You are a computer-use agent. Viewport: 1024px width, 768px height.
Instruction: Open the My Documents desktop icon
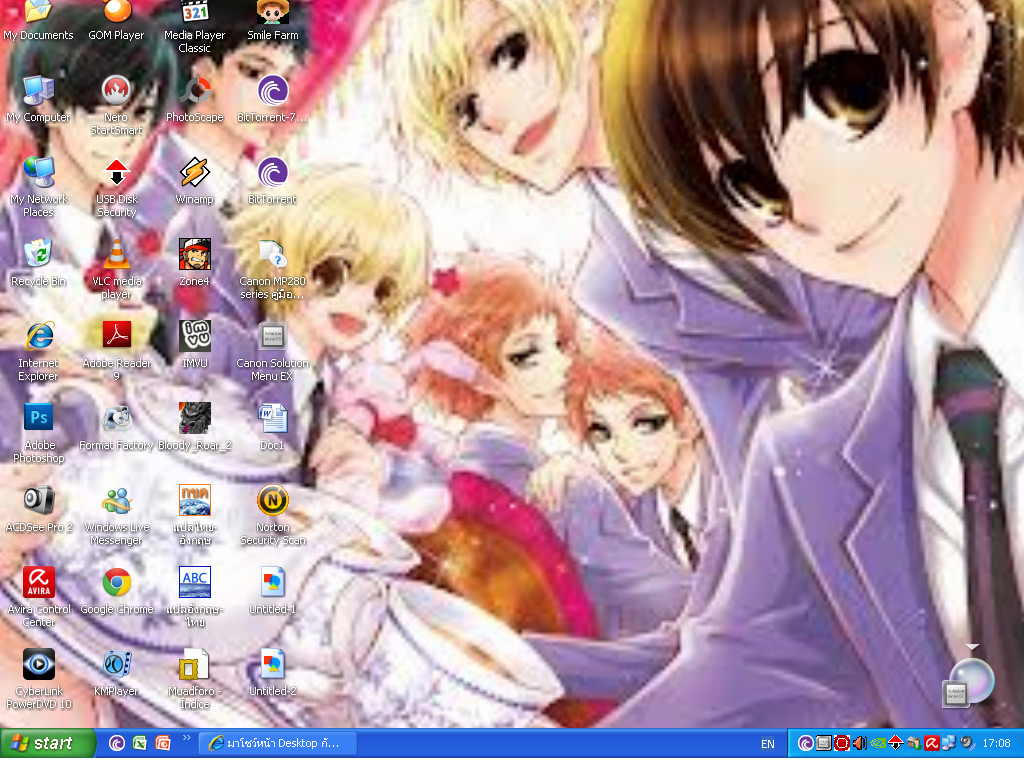38,20
